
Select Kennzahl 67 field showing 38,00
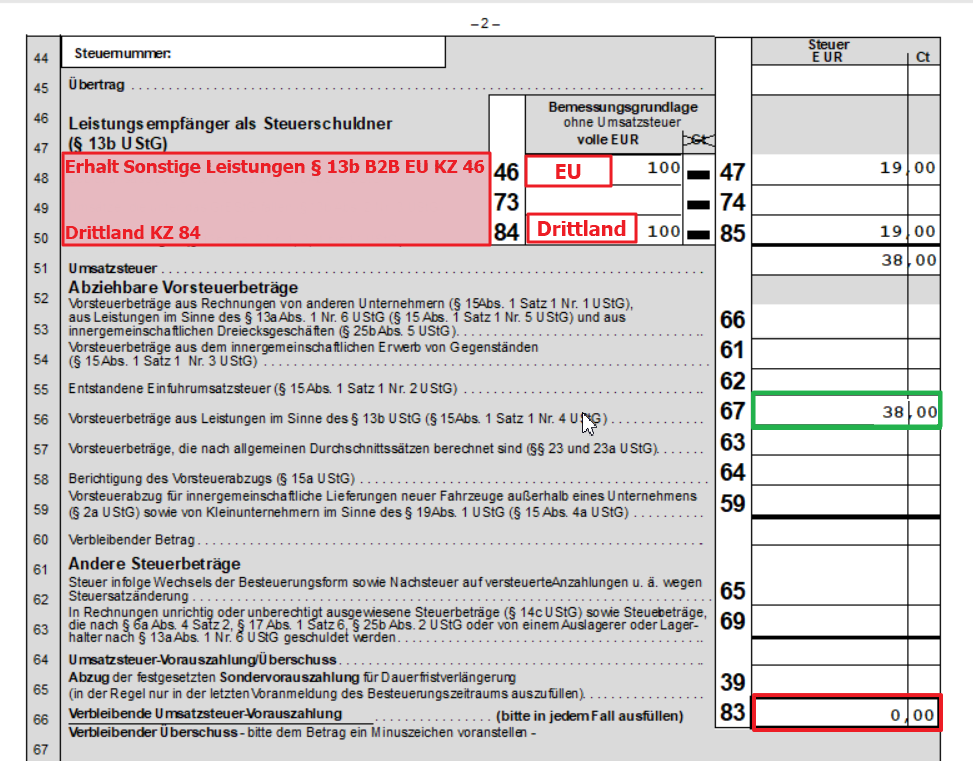[846, 410]
